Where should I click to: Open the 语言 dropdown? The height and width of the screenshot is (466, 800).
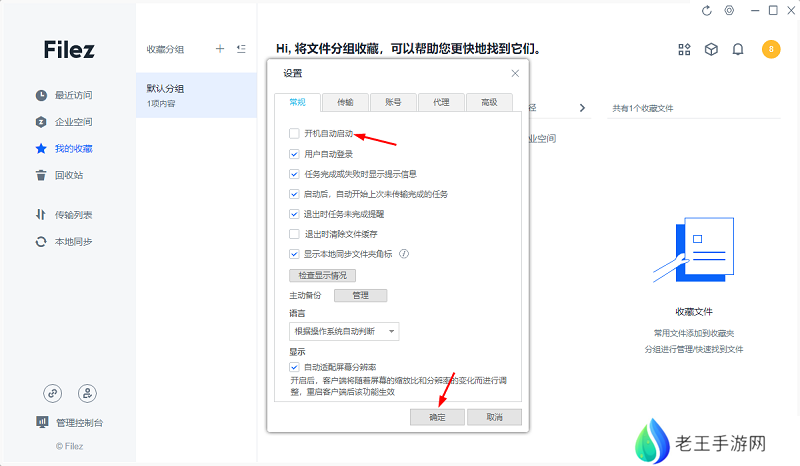(x=344, y=331)
